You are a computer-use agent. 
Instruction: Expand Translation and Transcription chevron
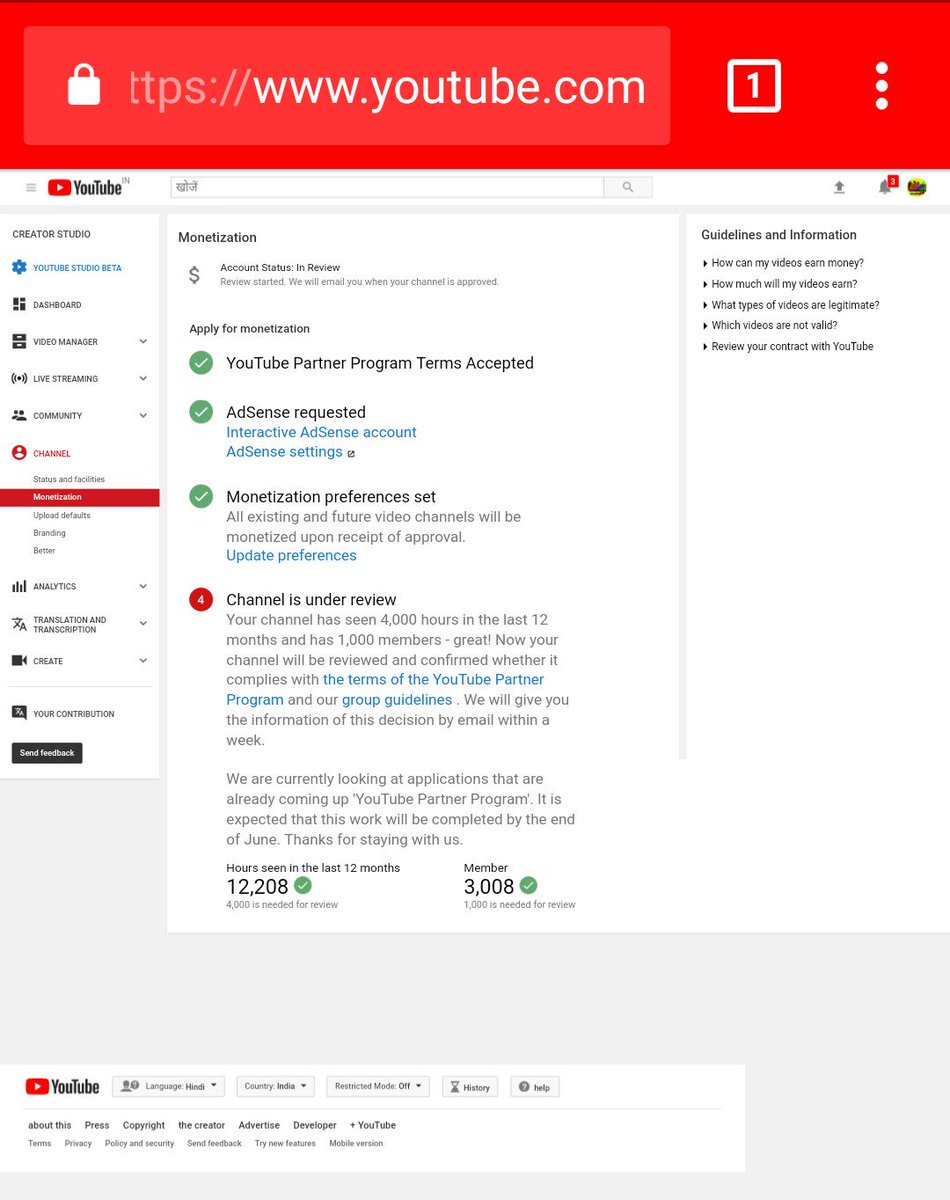[143, 623]
